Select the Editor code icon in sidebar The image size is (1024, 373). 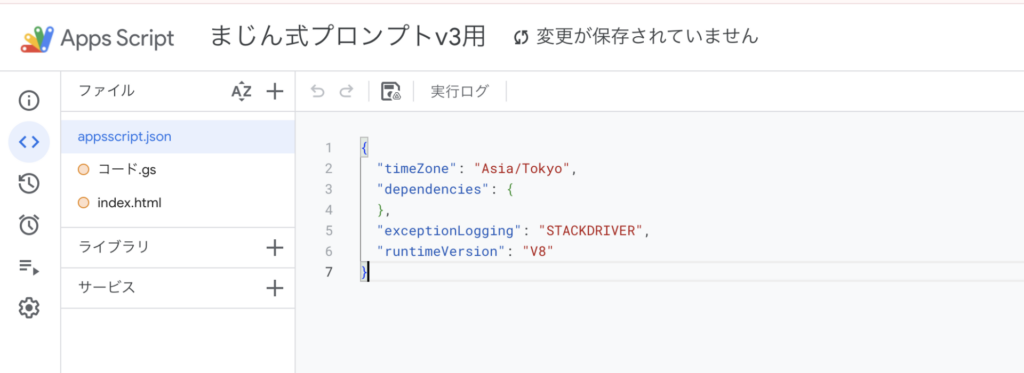(x=29, y=142)
